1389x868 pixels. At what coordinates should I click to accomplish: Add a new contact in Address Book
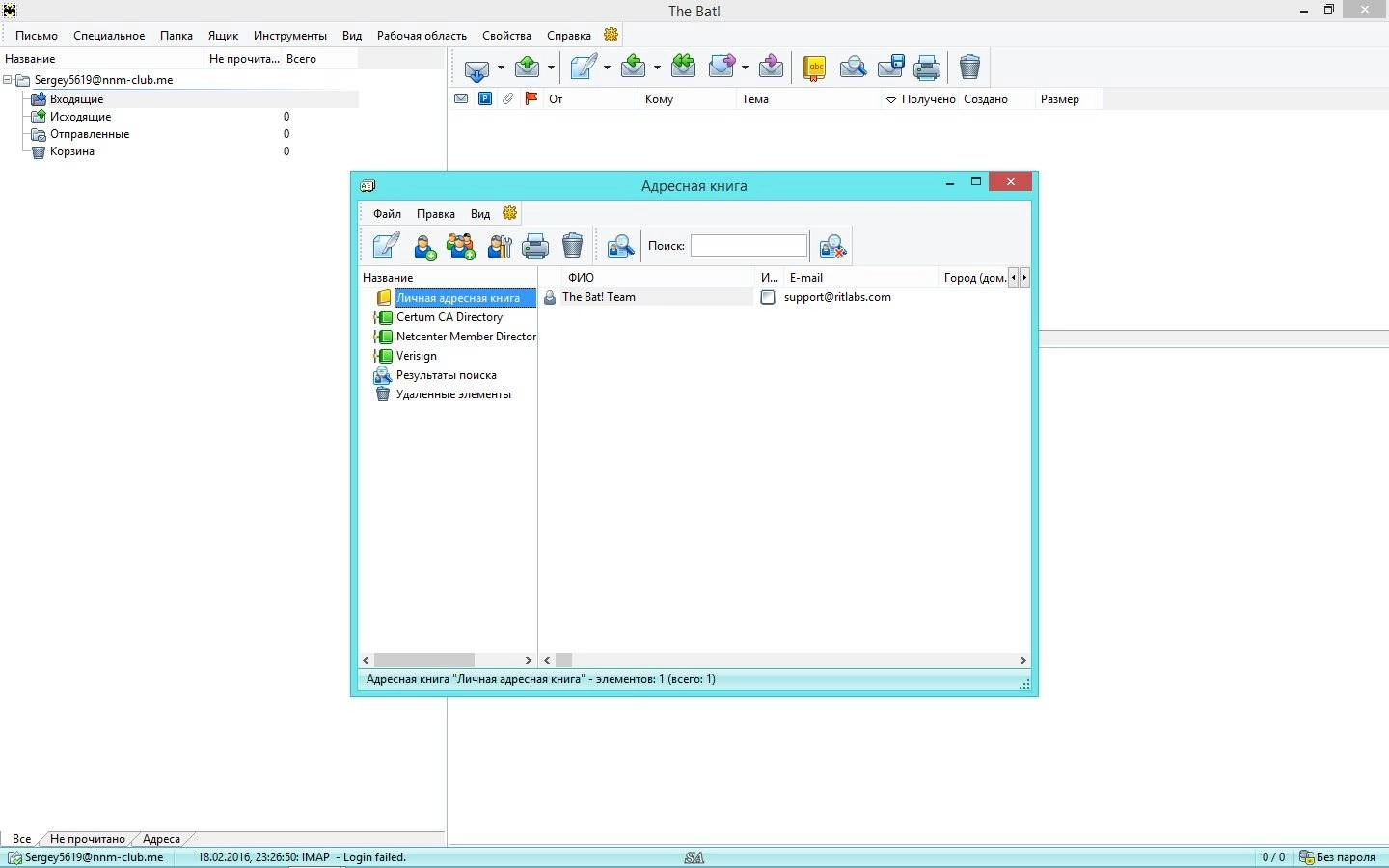tap(424, 247)
